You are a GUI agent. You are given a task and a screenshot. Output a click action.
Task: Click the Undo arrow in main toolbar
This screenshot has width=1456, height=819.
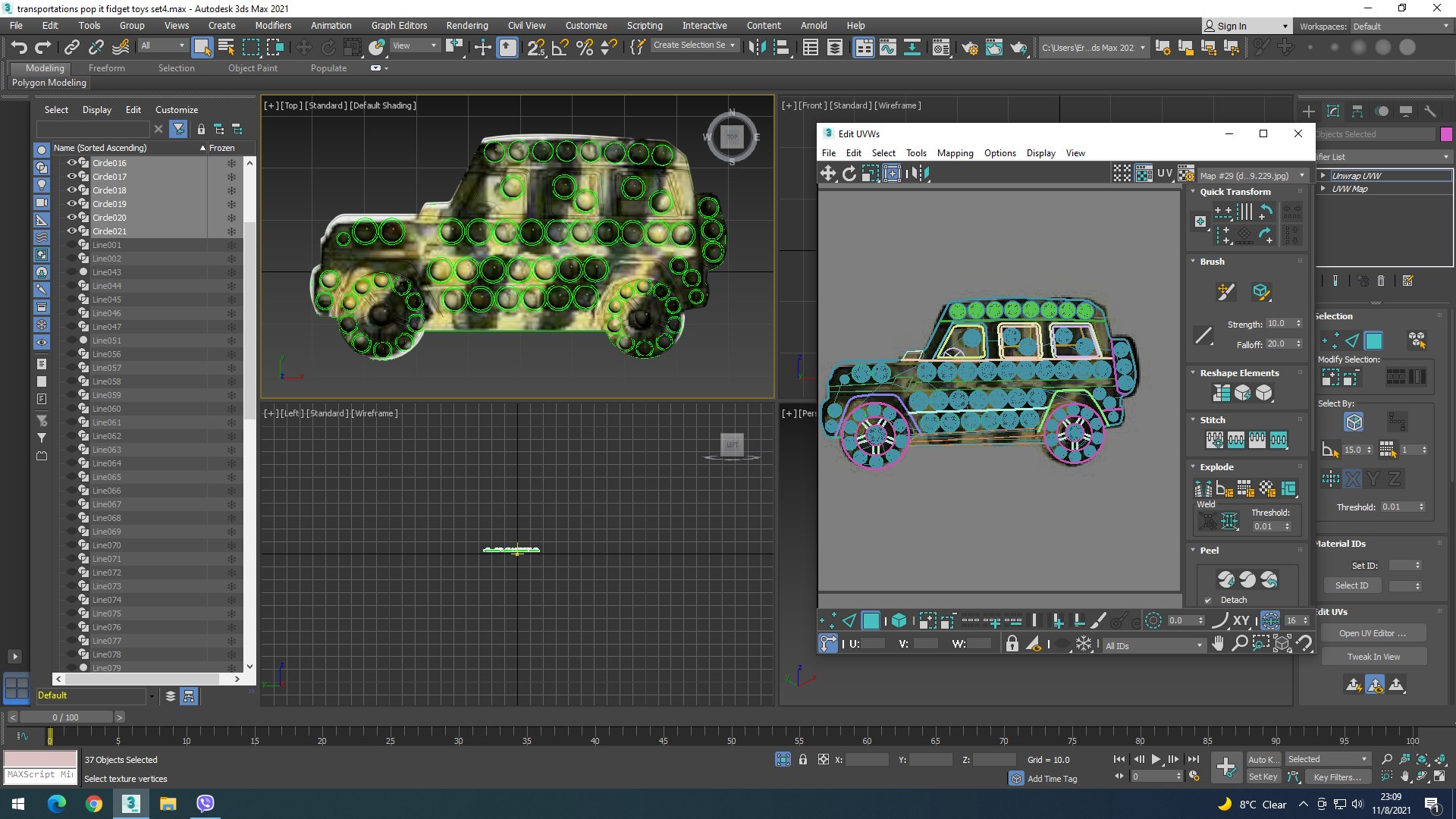coord(18,48)
